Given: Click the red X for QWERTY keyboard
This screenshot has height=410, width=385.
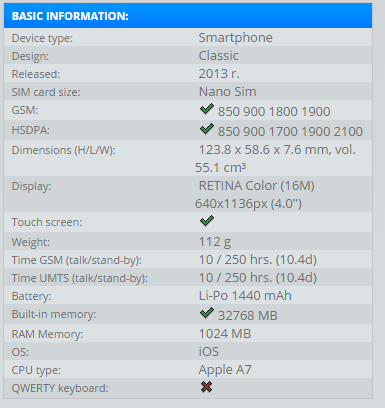Looking at the screenshot, I should (x=207, y=387).
